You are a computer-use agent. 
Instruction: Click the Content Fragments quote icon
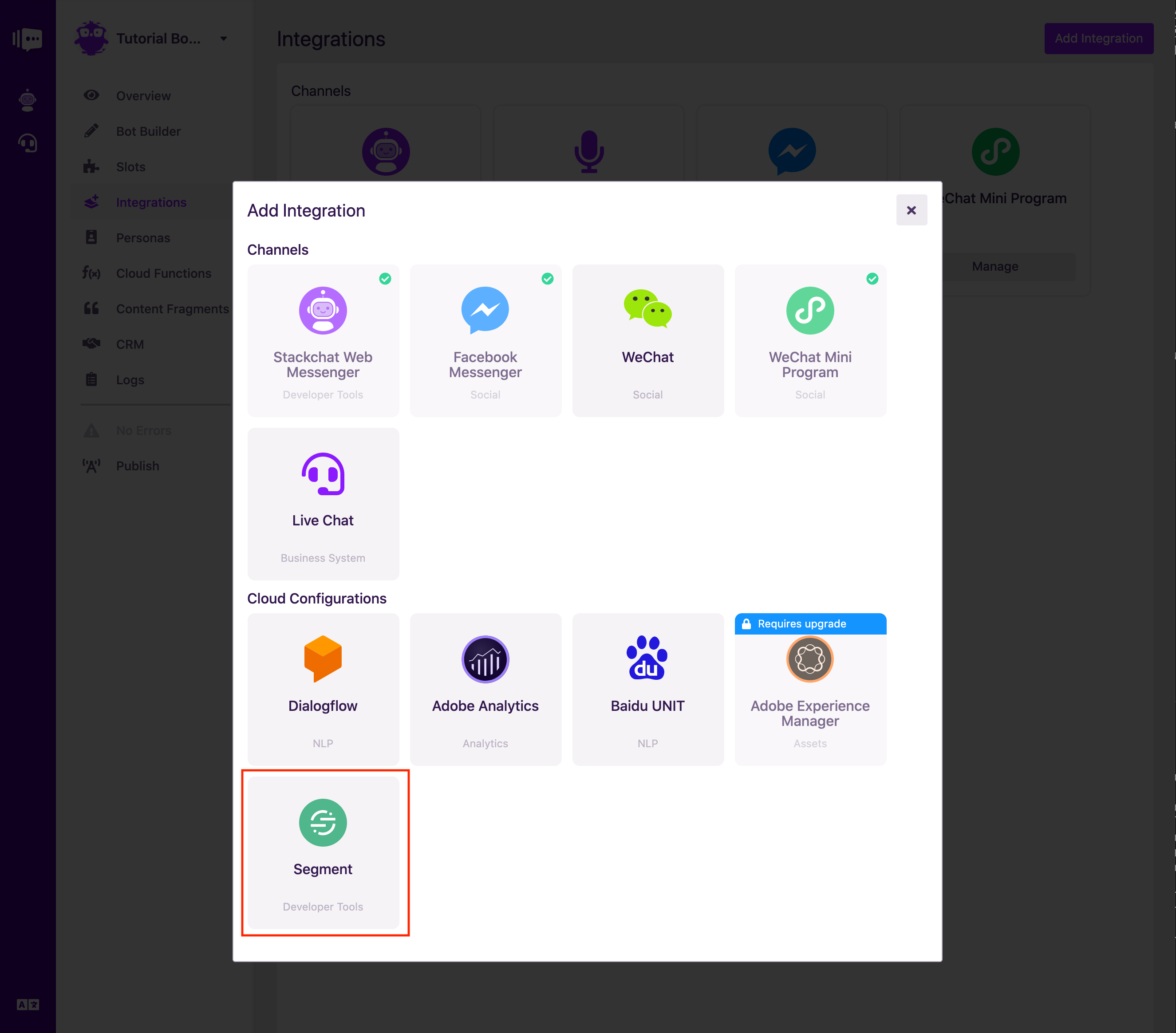coord(91,308)
